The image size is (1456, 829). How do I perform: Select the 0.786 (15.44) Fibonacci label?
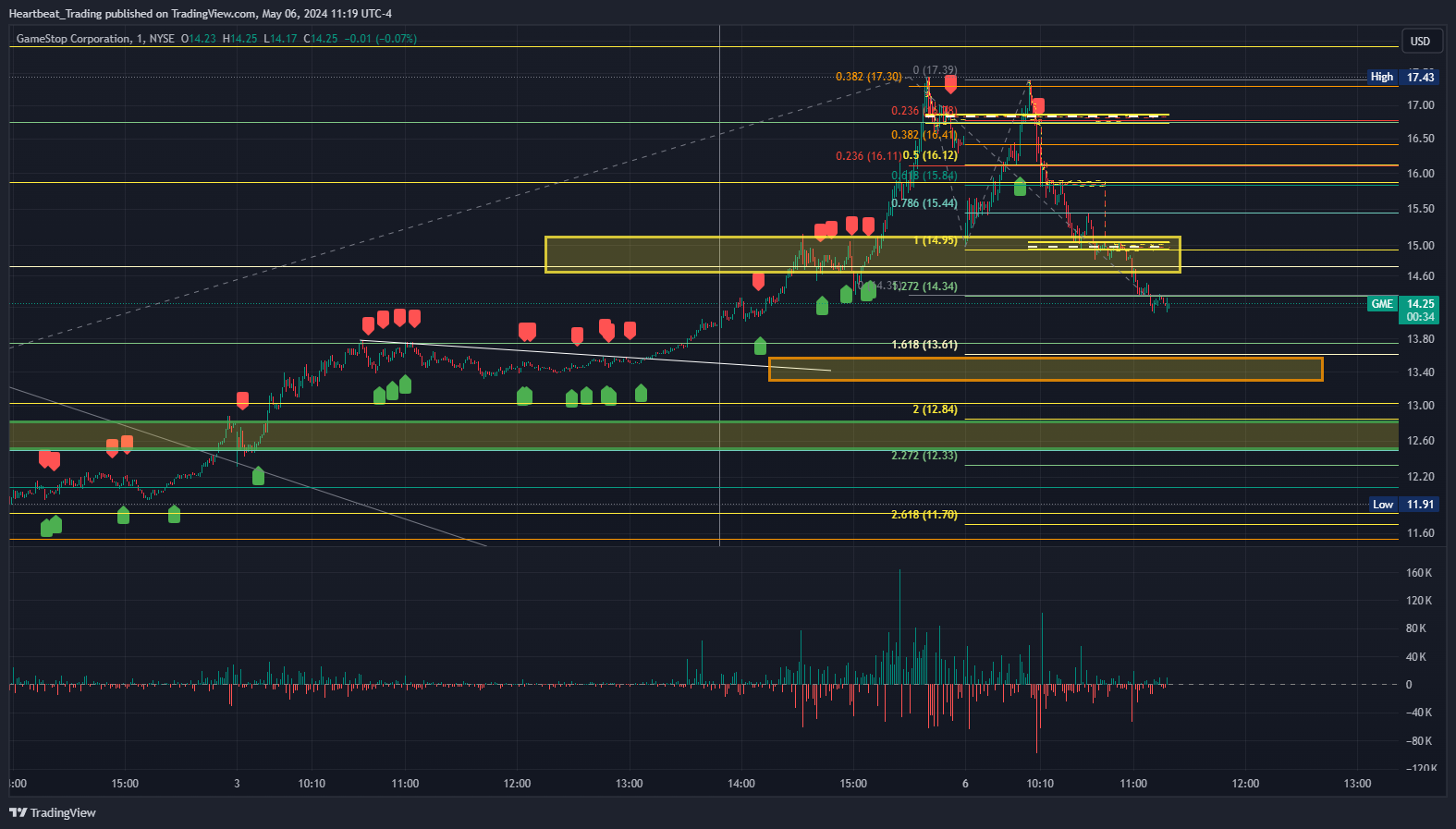(x=924, y=203)
